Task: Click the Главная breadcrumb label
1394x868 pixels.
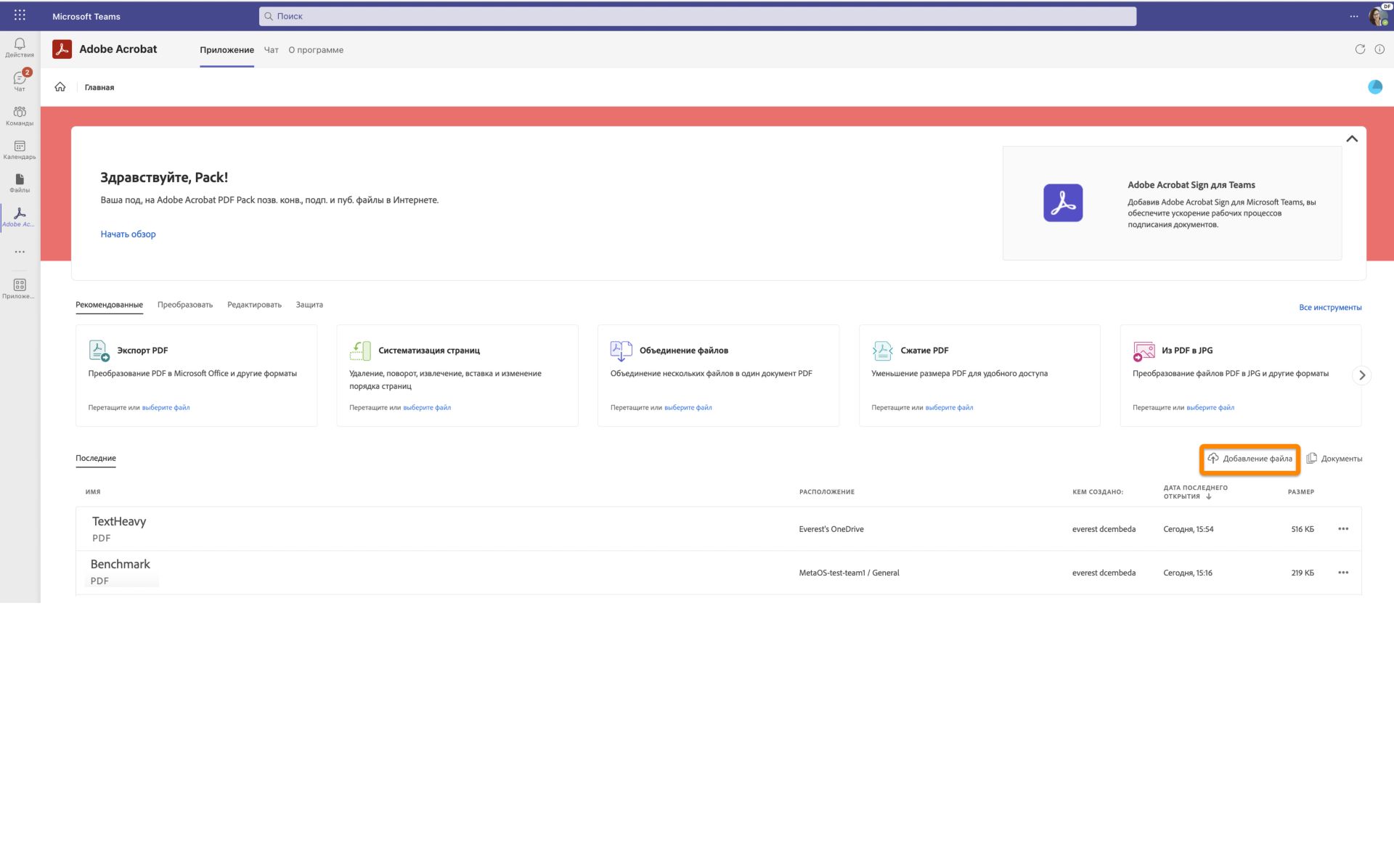Action: click(99, 87)
